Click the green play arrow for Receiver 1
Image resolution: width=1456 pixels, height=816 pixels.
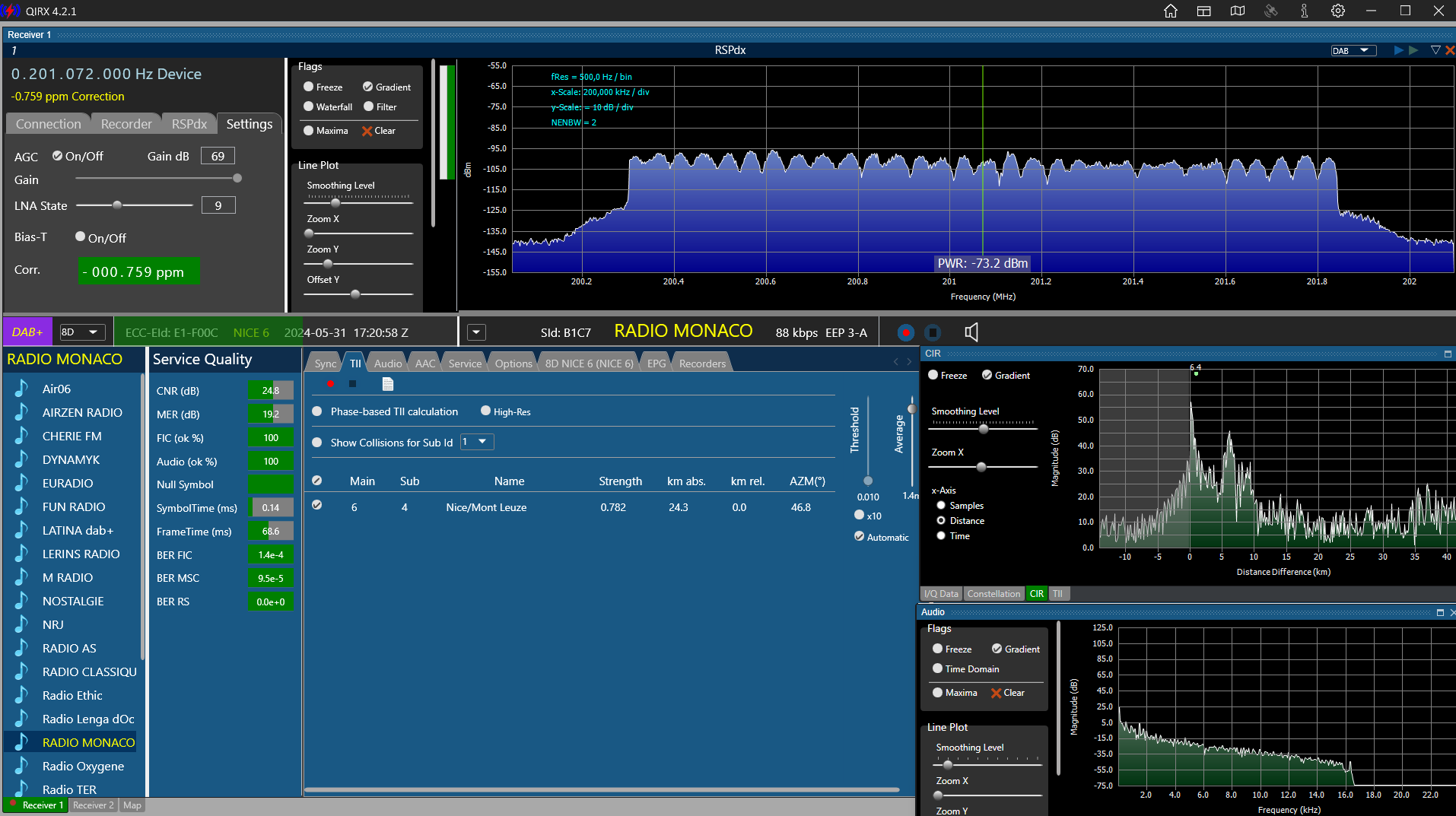(1413, 50)
